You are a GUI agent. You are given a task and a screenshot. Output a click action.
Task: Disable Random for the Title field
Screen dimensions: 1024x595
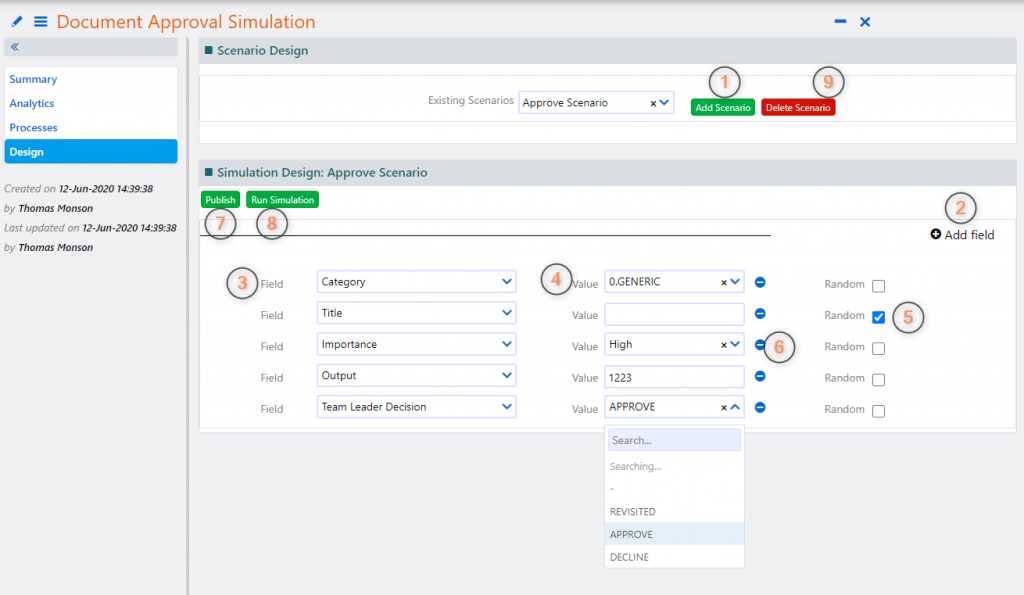[x=877, y=317]
